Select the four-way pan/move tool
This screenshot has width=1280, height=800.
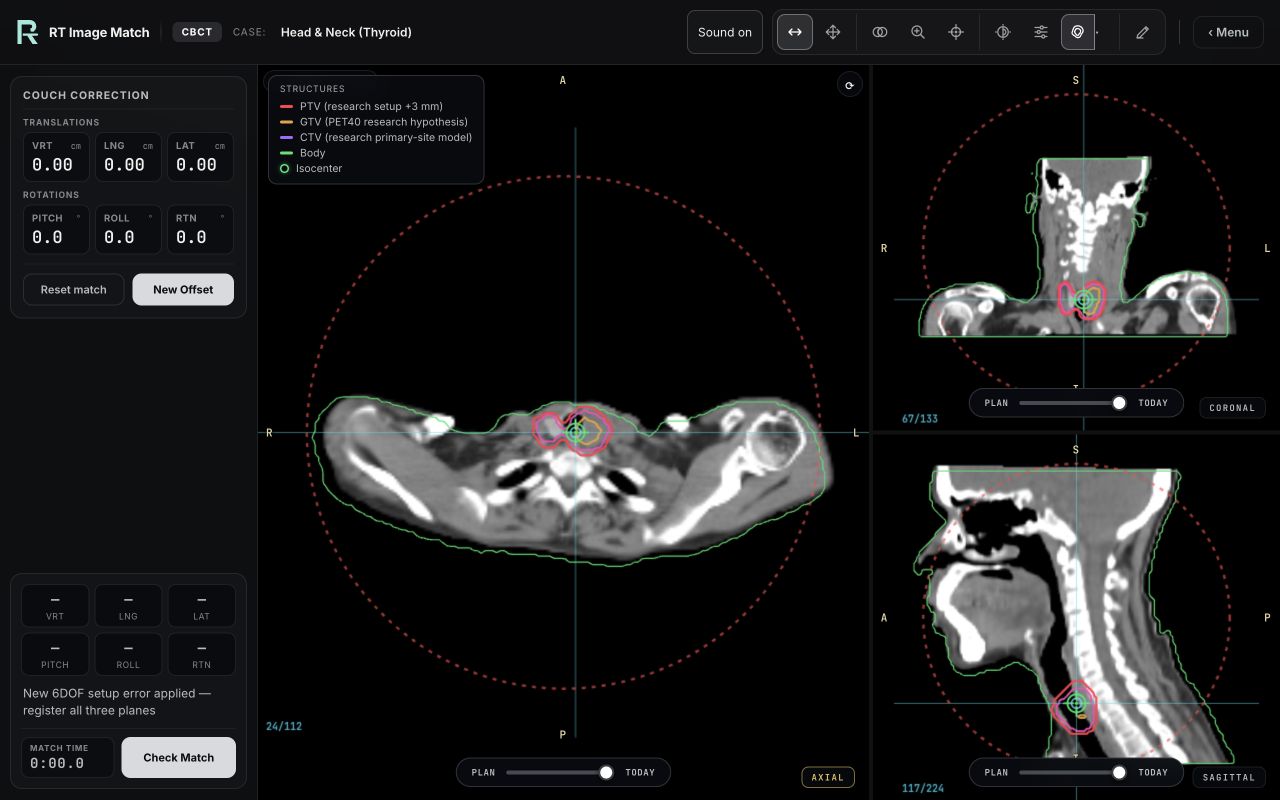coord(833,32)
